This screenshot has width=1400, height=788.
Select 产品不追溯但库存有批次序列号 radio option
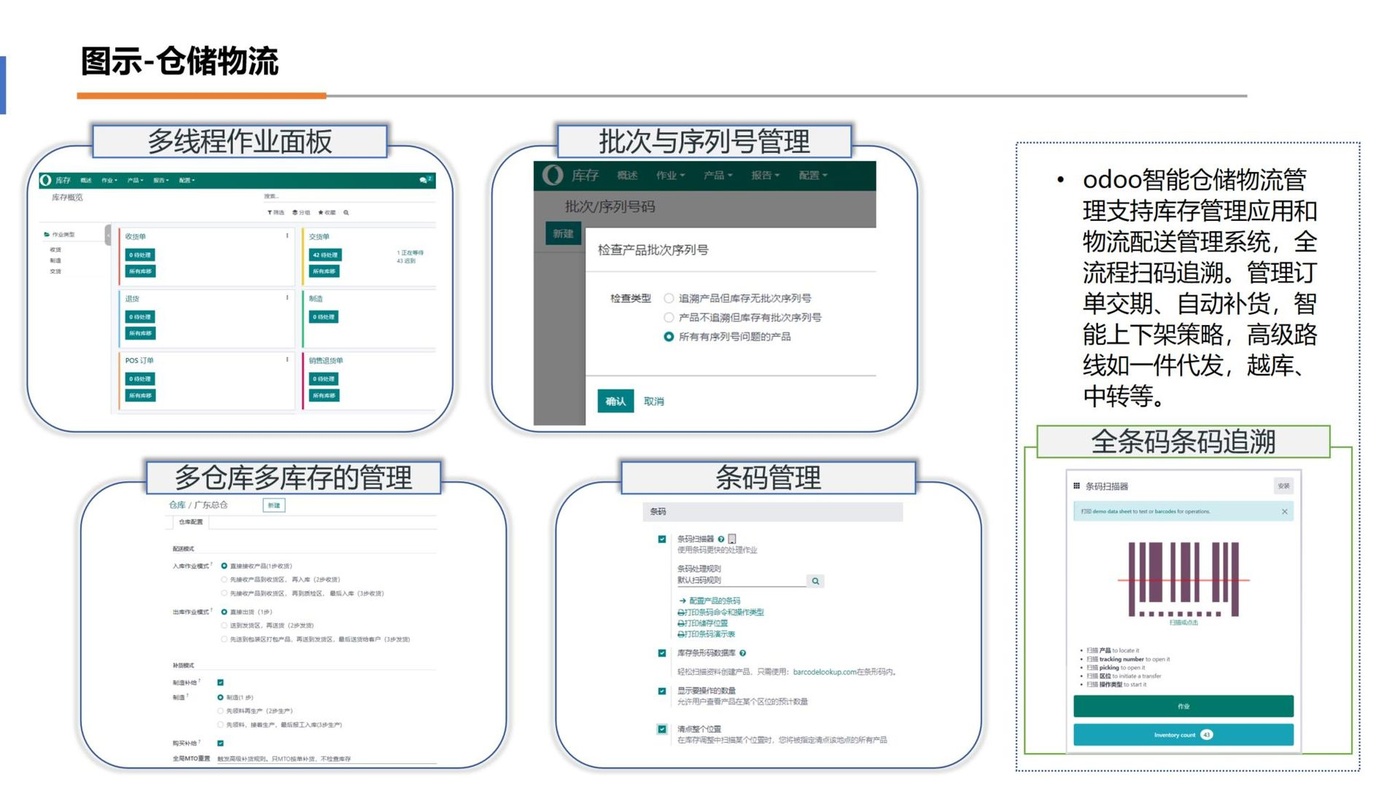[669, 317]
